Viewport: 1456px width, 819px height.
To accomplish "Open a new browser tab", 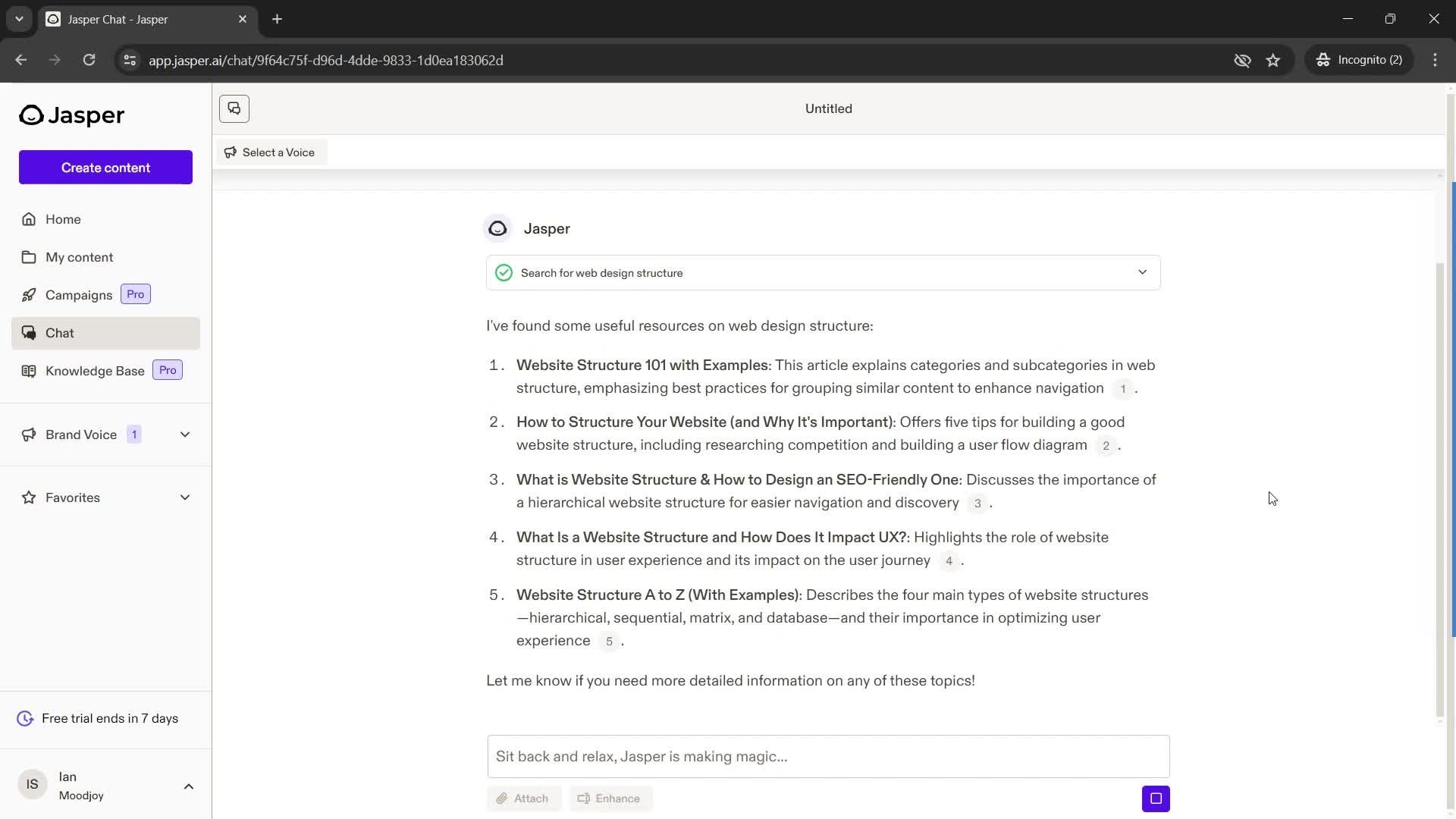I will pos(278,19).
